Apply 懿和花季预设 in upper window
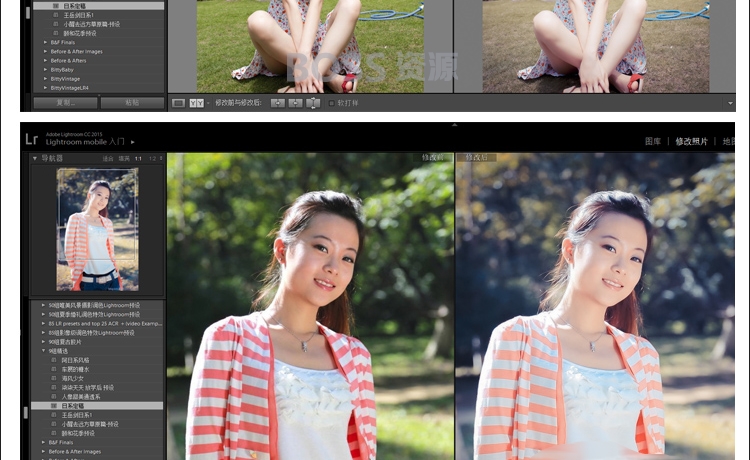 [80, 33]
